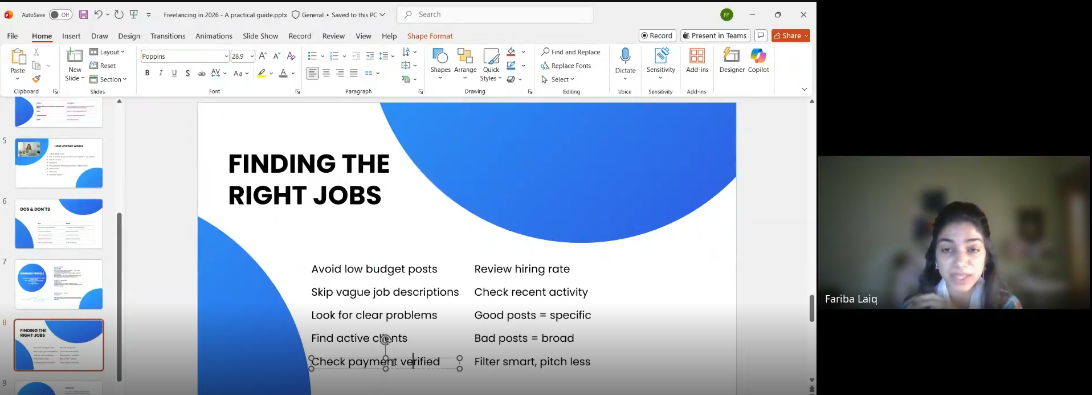Decrease the list indent level
Screen dimensions: 1092x395
356,56
